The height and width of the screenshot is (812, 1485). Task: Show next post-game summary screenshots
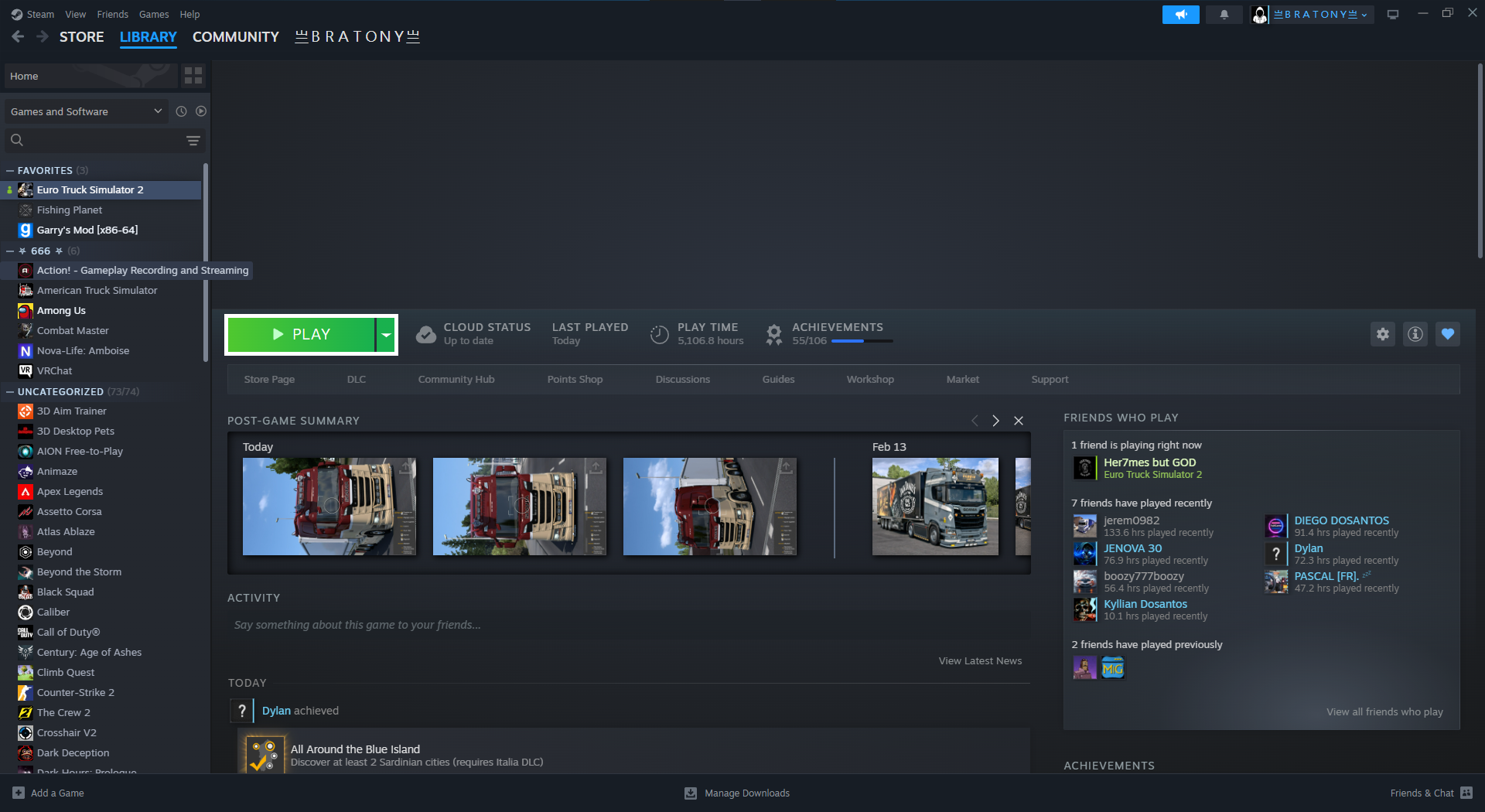point(996,421)
